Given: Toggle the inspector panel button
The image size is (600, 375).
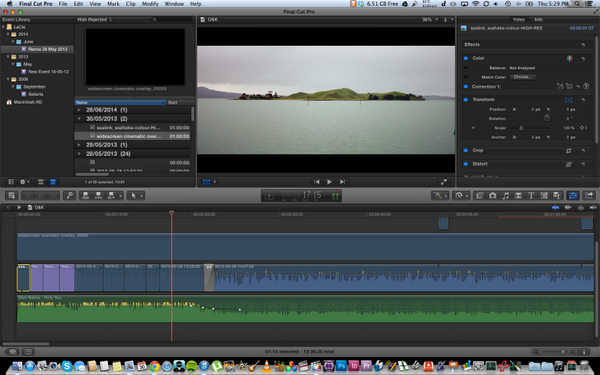Looking at the screenshot, I should [573, 196].
